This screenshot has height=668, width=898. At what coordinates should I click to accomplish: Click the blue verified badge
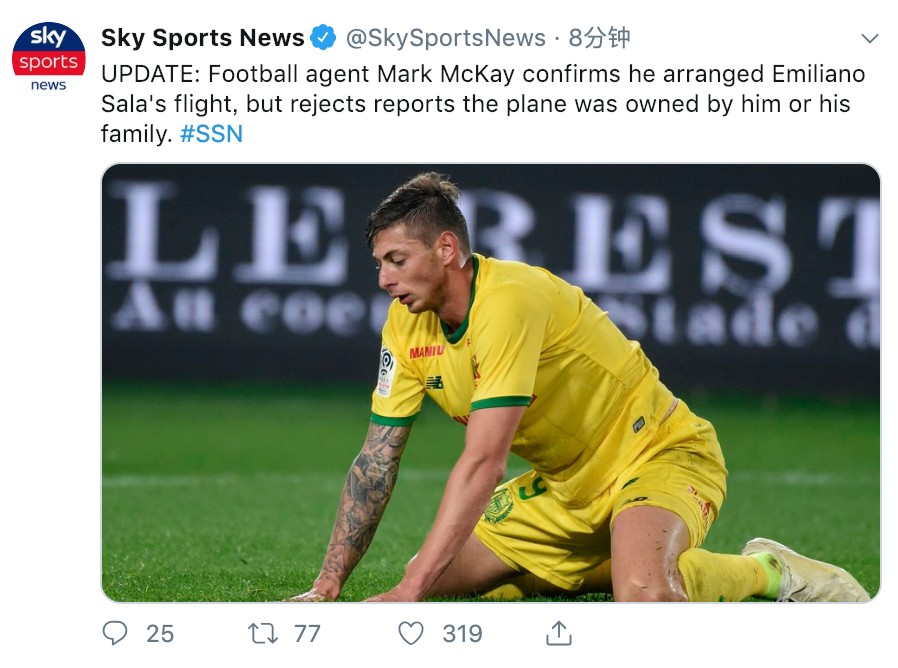[x=323, y=38]
